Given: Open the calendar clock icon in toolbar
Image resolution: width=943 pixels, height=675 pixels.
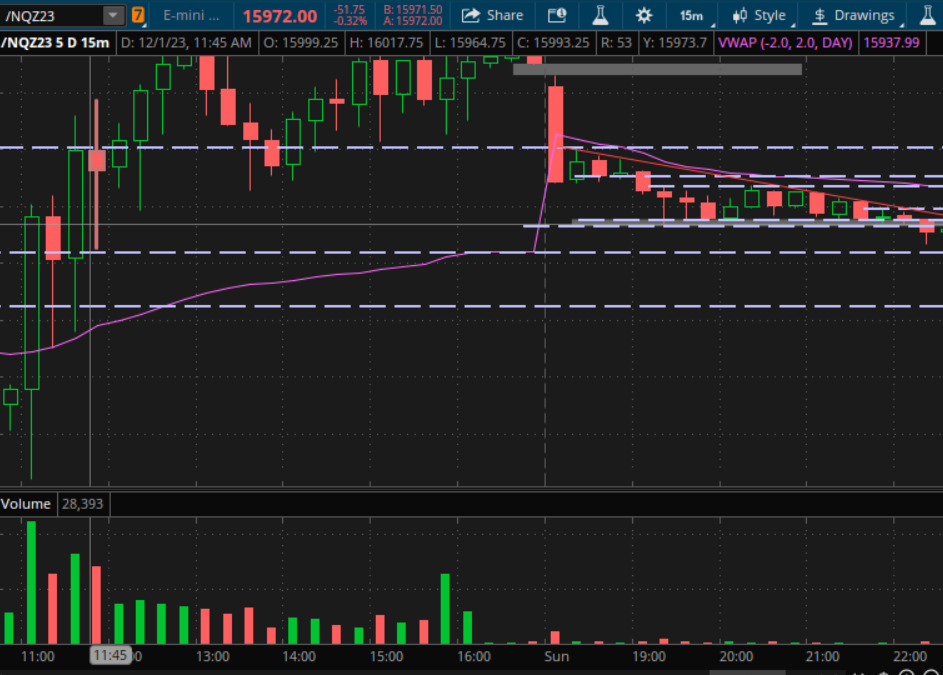Looking at the screenshot, I should 557,15.
